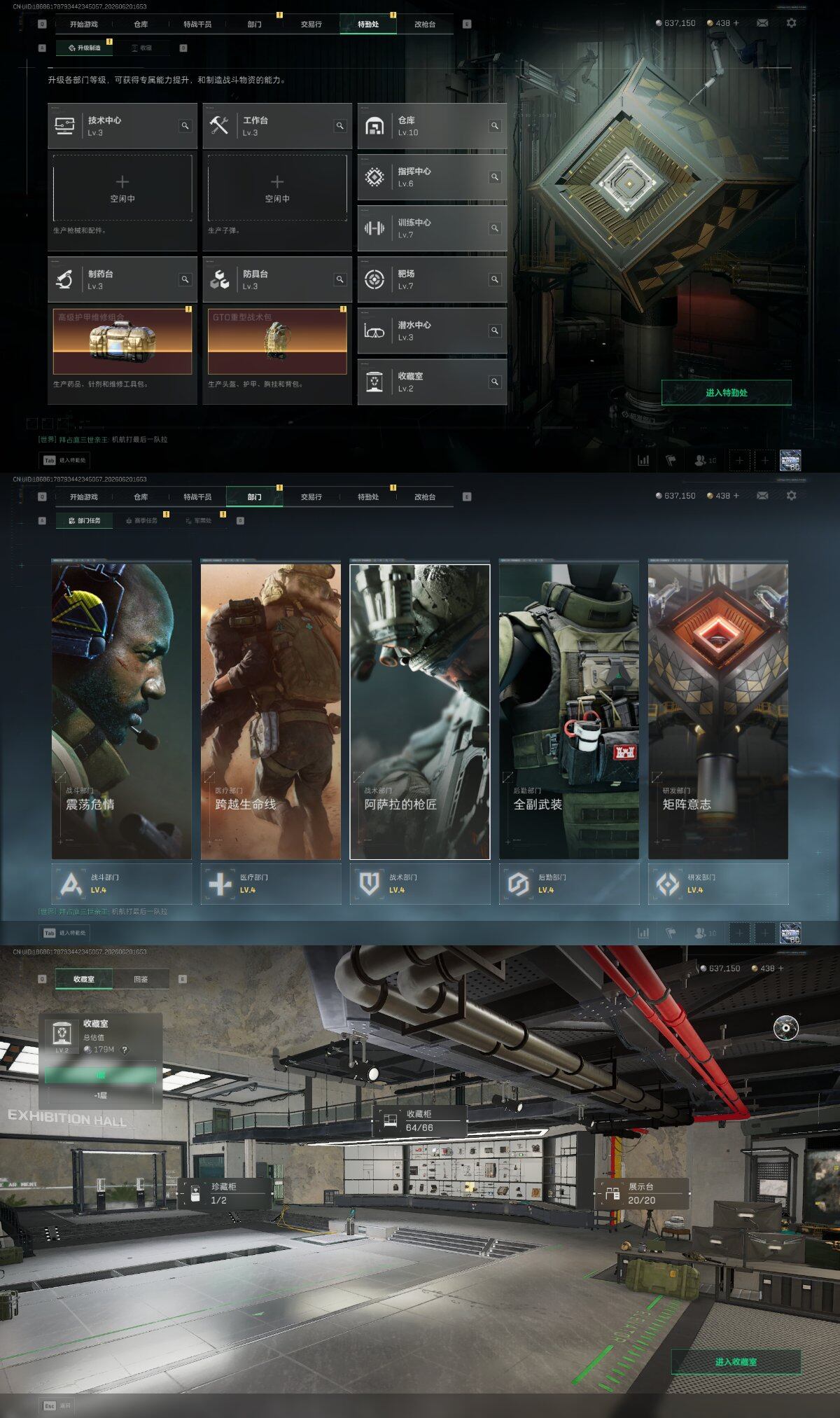
Task: Click the 空闲中 slot under 工作台
Action: (277, 188)
